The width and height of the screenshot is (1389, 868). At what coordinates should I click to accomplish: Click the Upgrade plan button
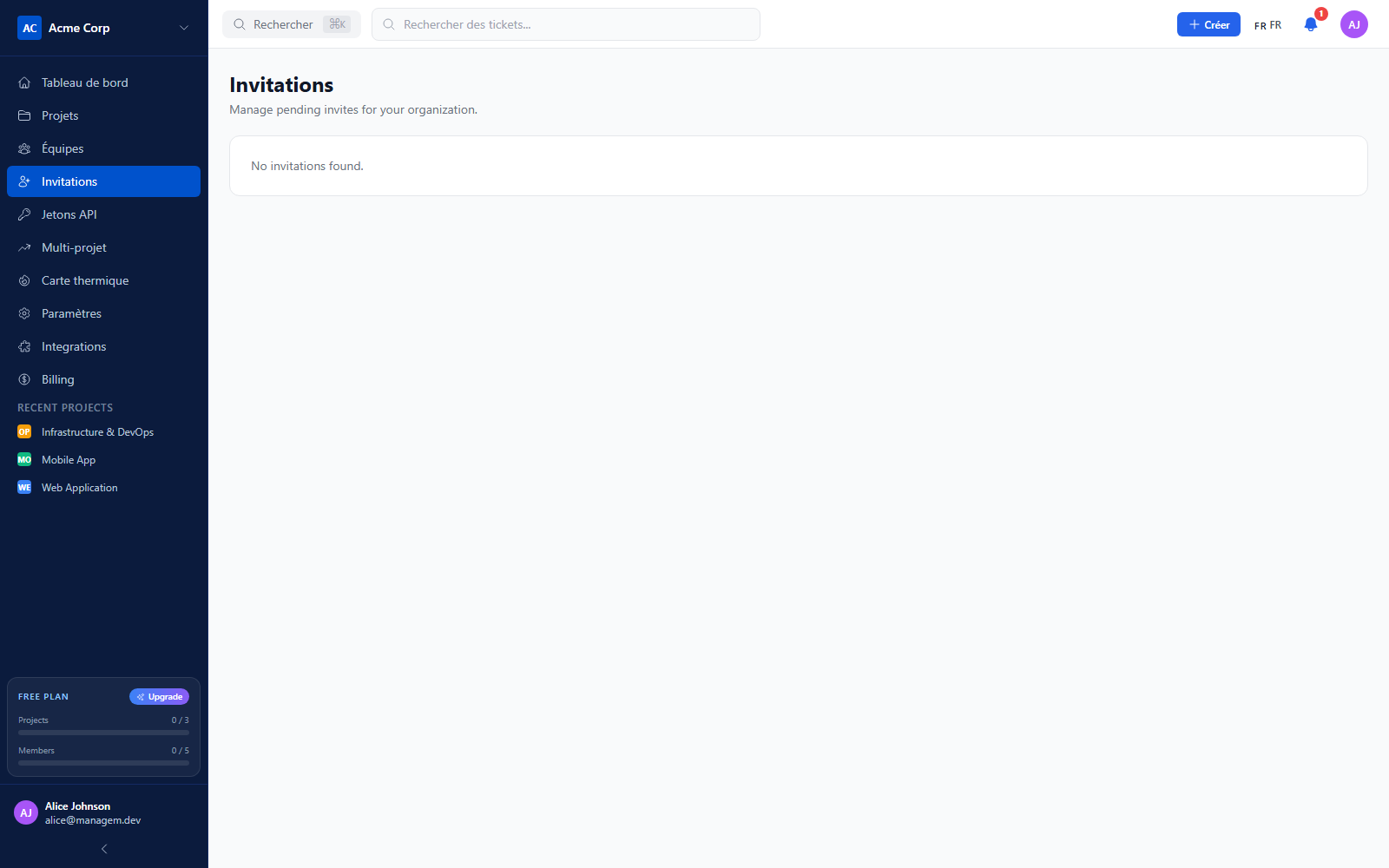point(159,697)
